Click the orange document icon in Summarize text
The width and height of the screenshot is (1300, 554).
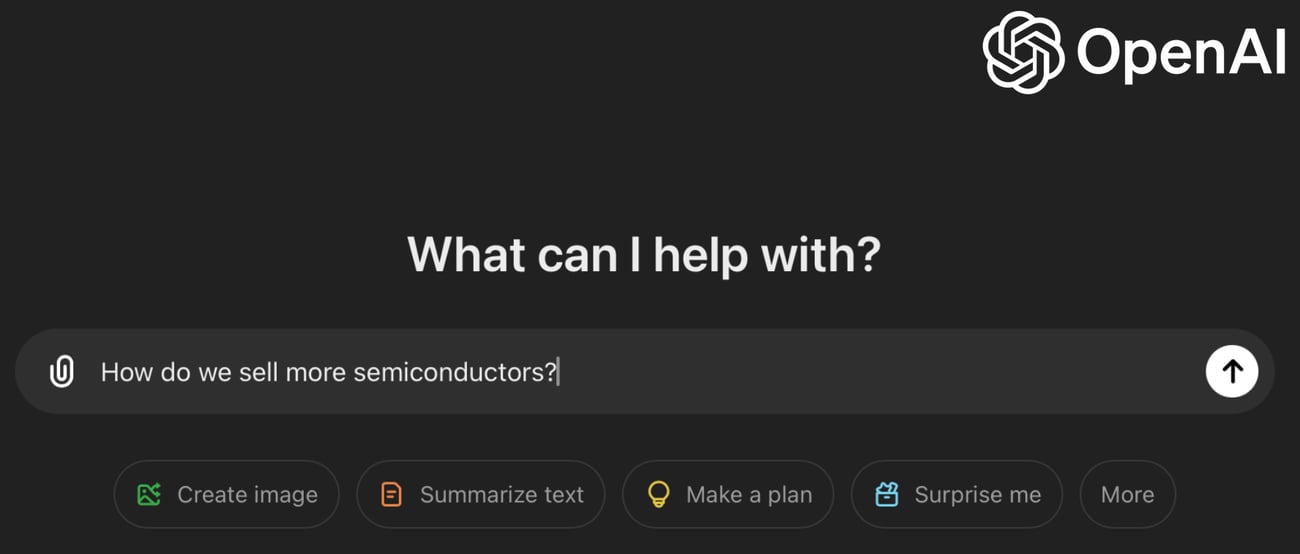(x=392, y=494)
